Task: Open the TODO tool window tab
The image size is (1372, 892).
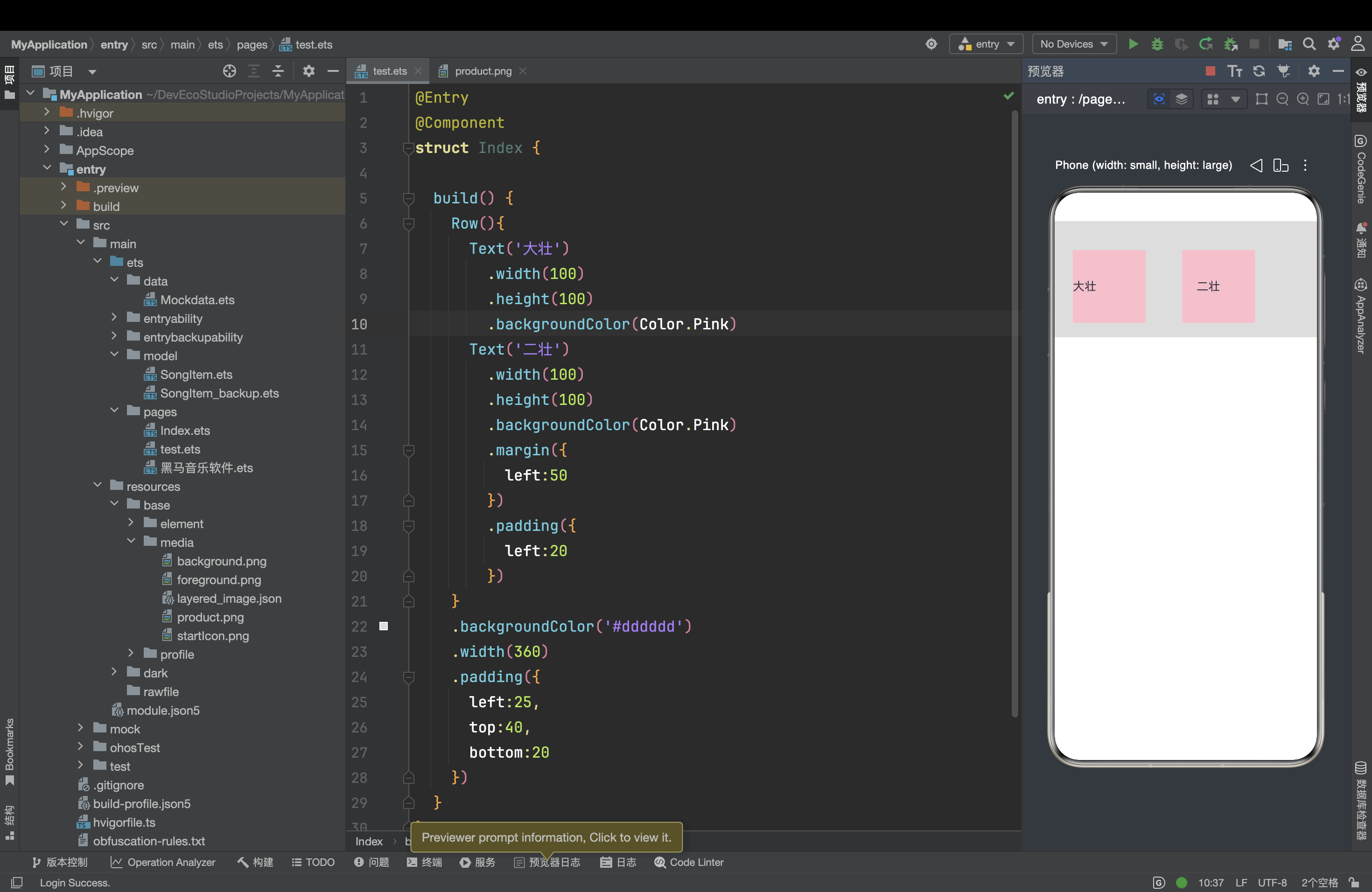Action: click(x=313, y=862)
